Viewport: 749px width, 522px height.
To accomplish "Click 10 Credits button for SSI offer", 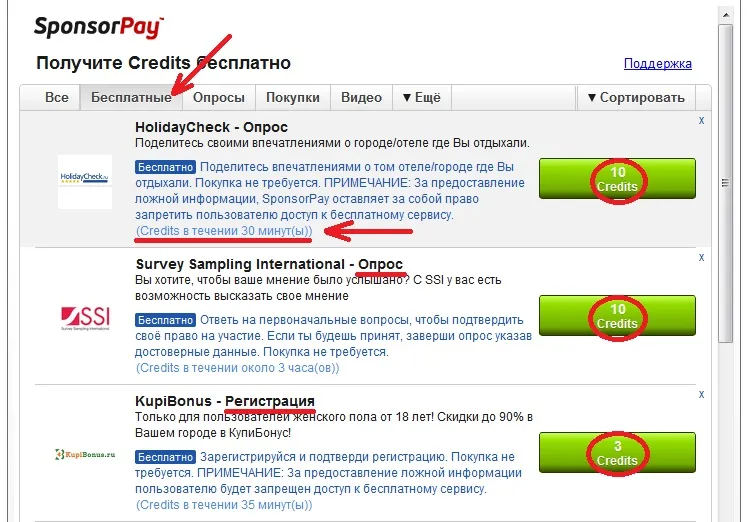I will click(x=617, y=316).
